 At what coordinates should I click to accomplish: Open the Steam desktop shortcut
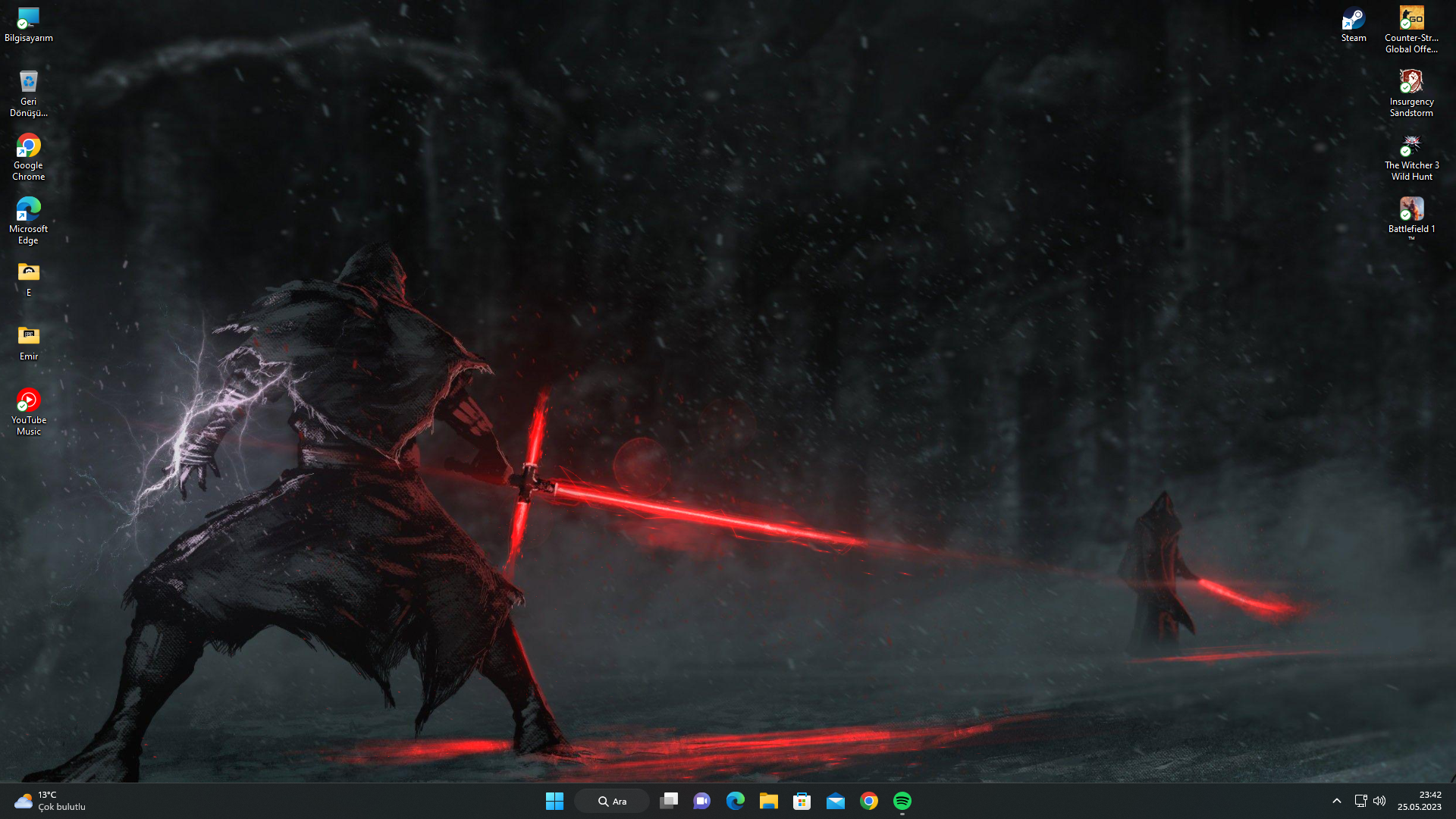(1353, 24)
